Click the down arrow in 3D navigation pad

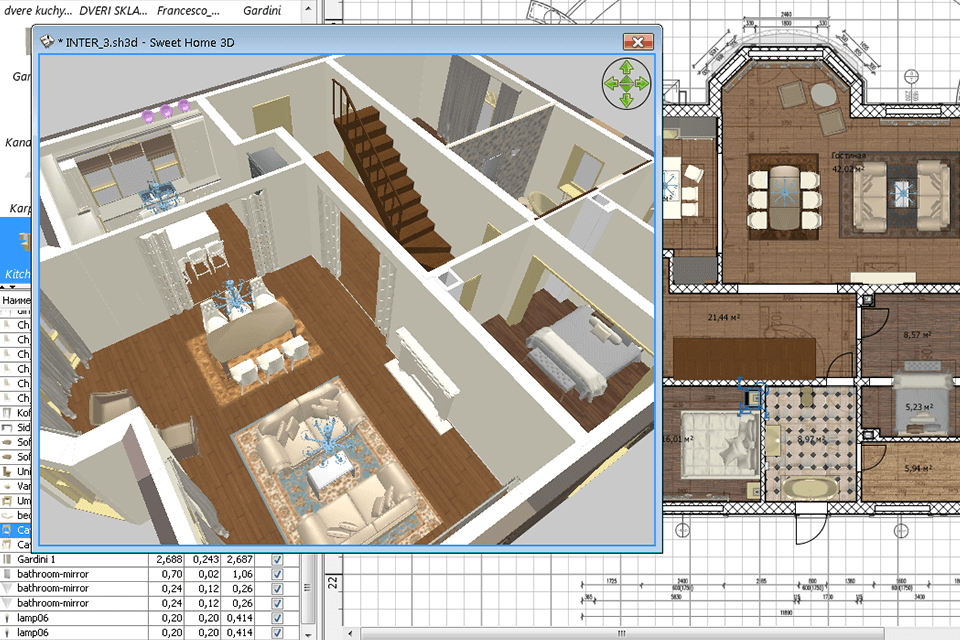click(x=626, y=100)
